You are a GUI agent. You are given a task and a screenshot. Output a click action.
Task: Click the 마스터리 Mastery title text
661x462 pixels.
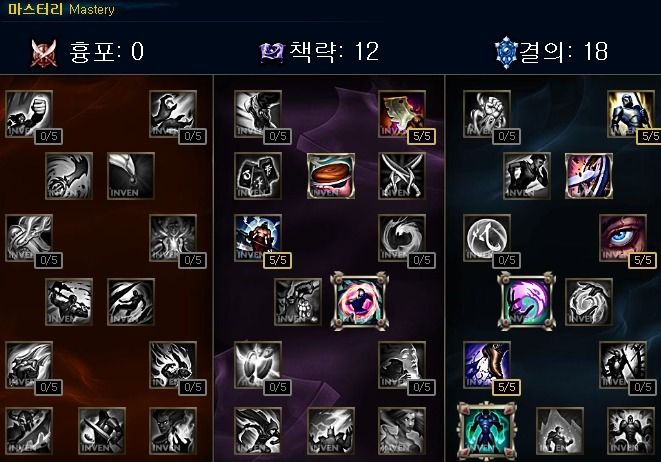tap(61, 9)
